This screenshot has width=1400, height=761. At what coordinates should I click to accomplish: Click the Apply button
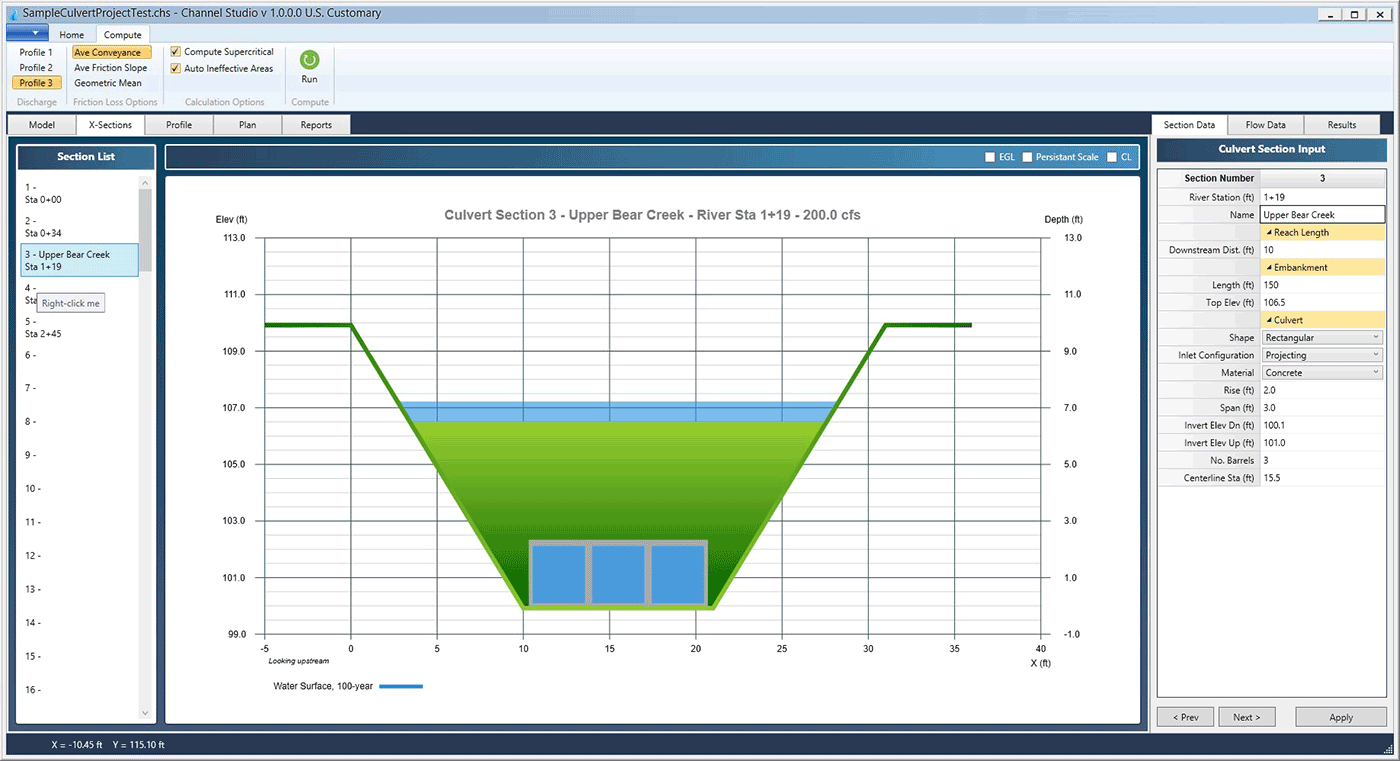1340,716
